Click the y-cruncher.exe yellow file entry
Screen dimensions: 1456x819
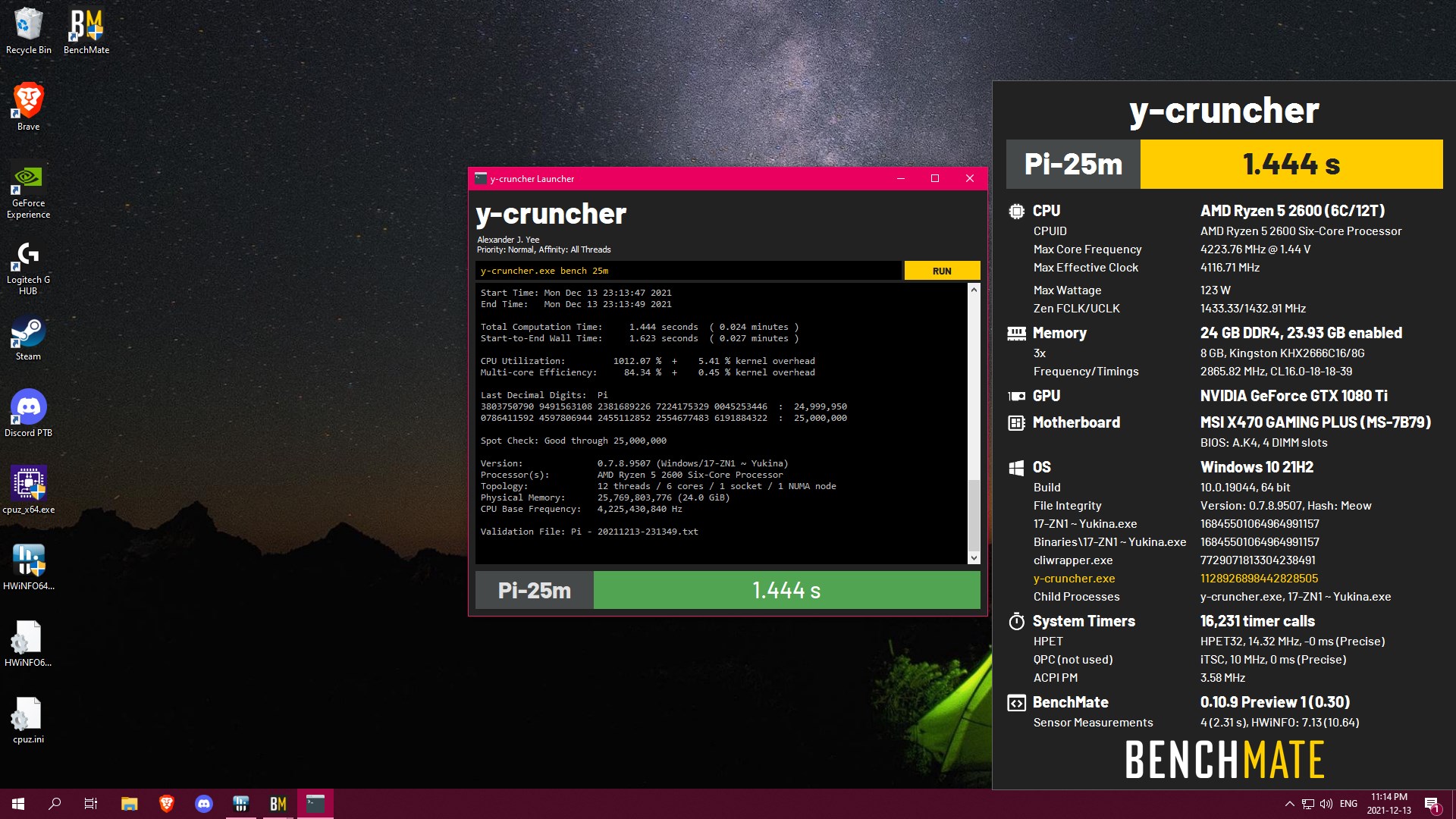[x=1074, y=579]
